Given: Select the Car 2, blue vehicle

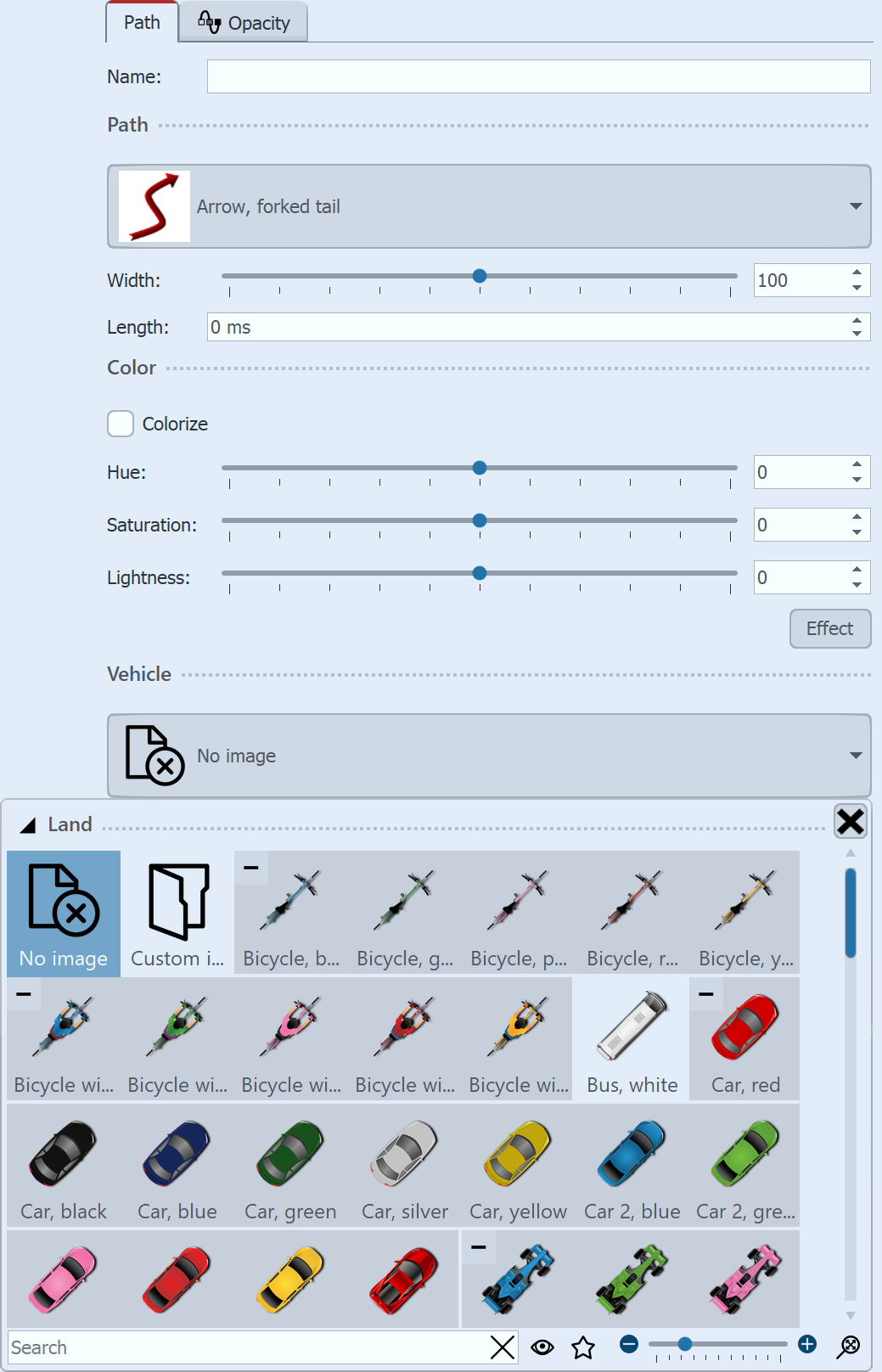Looking at the screenshot, I should click(x=632, y=1166).
